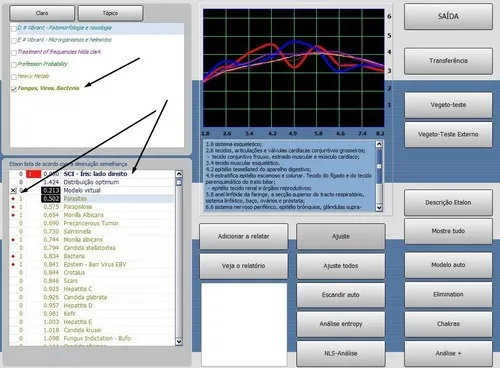Select Fungus Indictation - Bufo row

92,338
